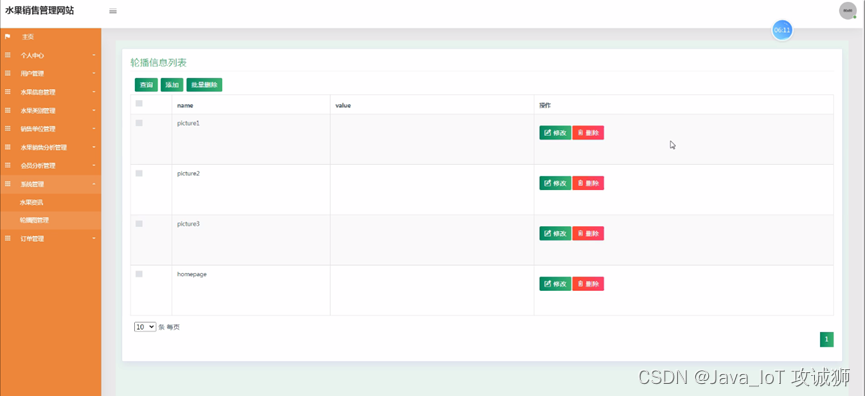This screenshot has height=396, width=865.
Task: Expand 销售单位管理 with its arrow
Action: click(x=94, y=129)
